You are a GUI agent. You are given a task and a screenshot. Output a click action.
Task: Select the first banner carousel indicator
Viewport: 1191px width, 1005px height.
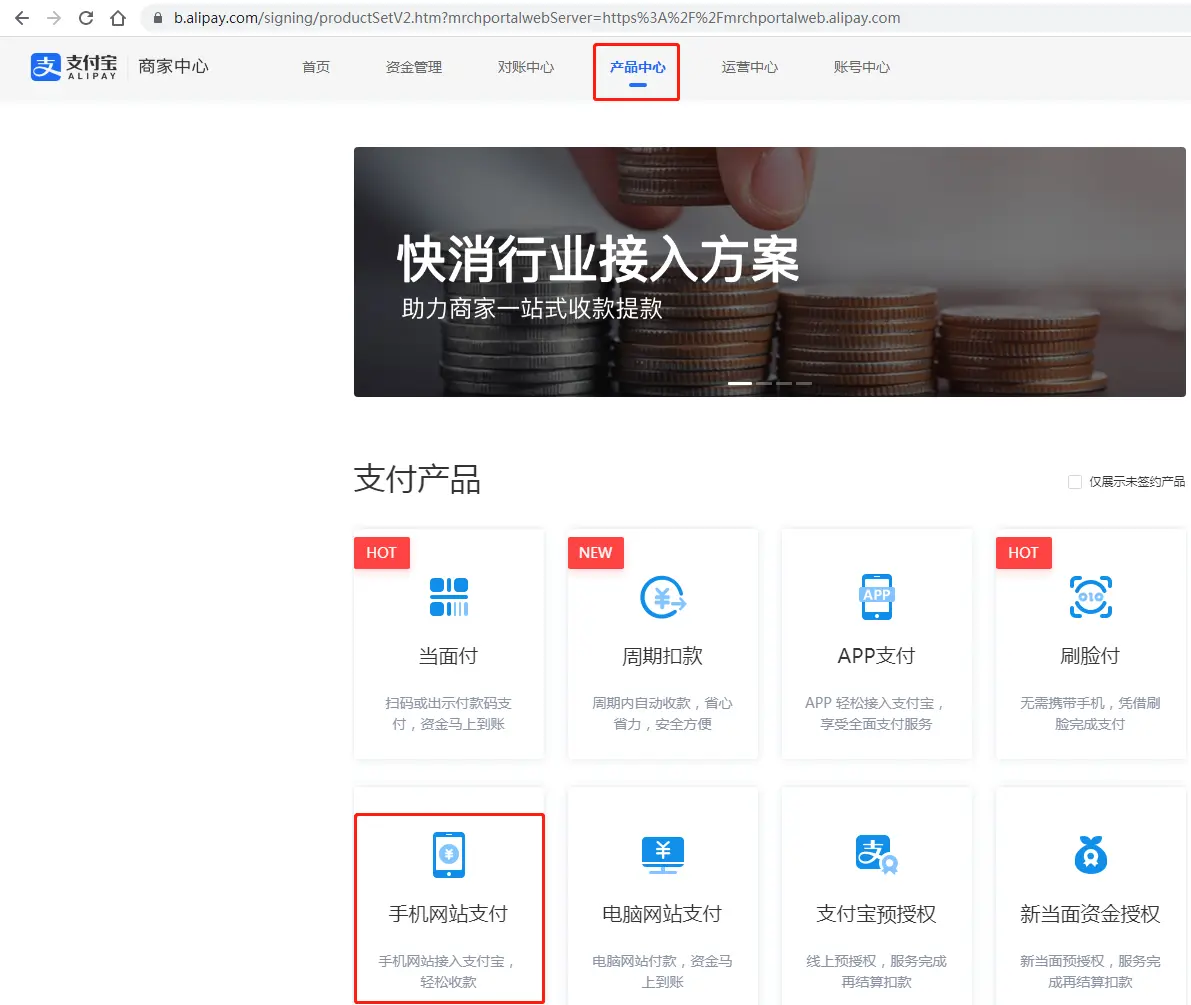tap(739, 383)
